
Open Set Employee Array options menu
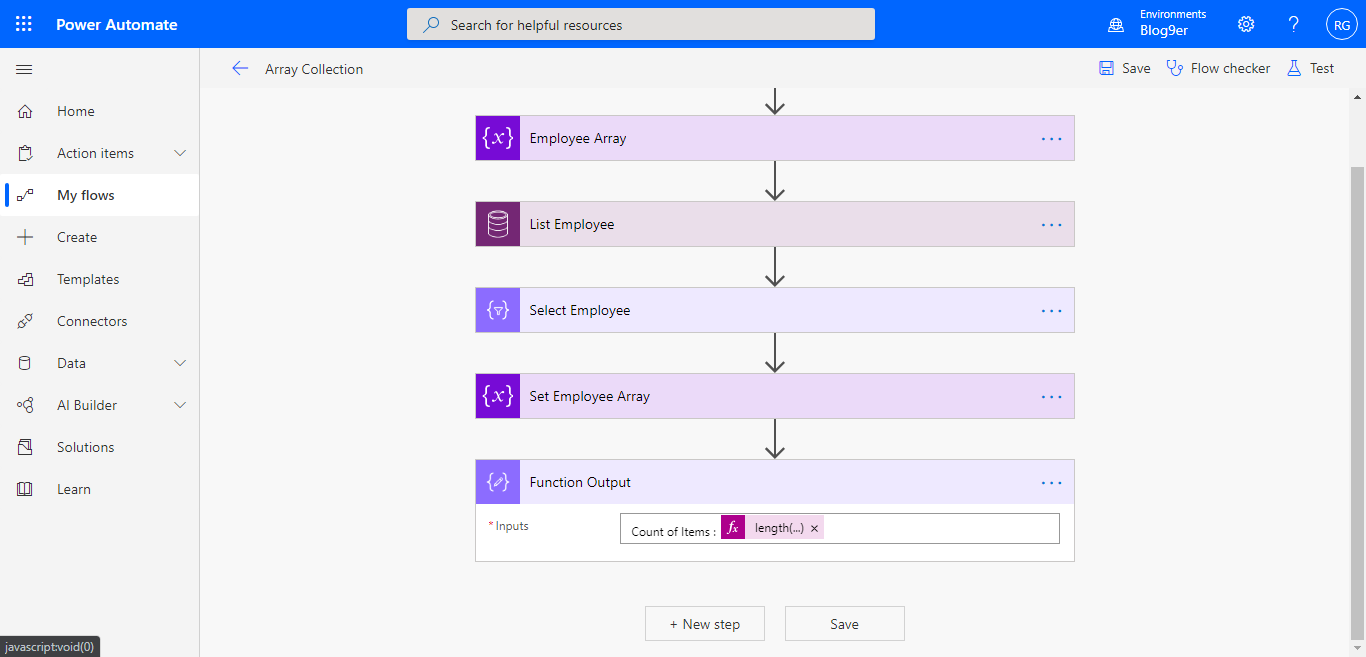pyautogui.click(x=1051, y=396)
